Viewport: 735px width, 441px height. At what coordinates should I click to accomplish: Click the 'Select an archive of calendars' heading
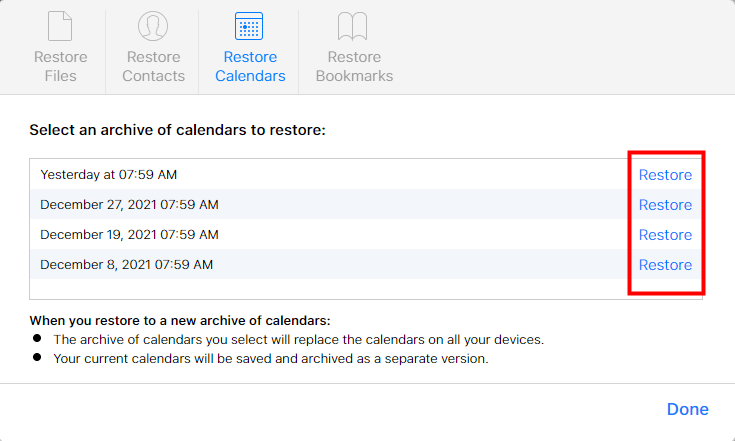click(177, 130)
